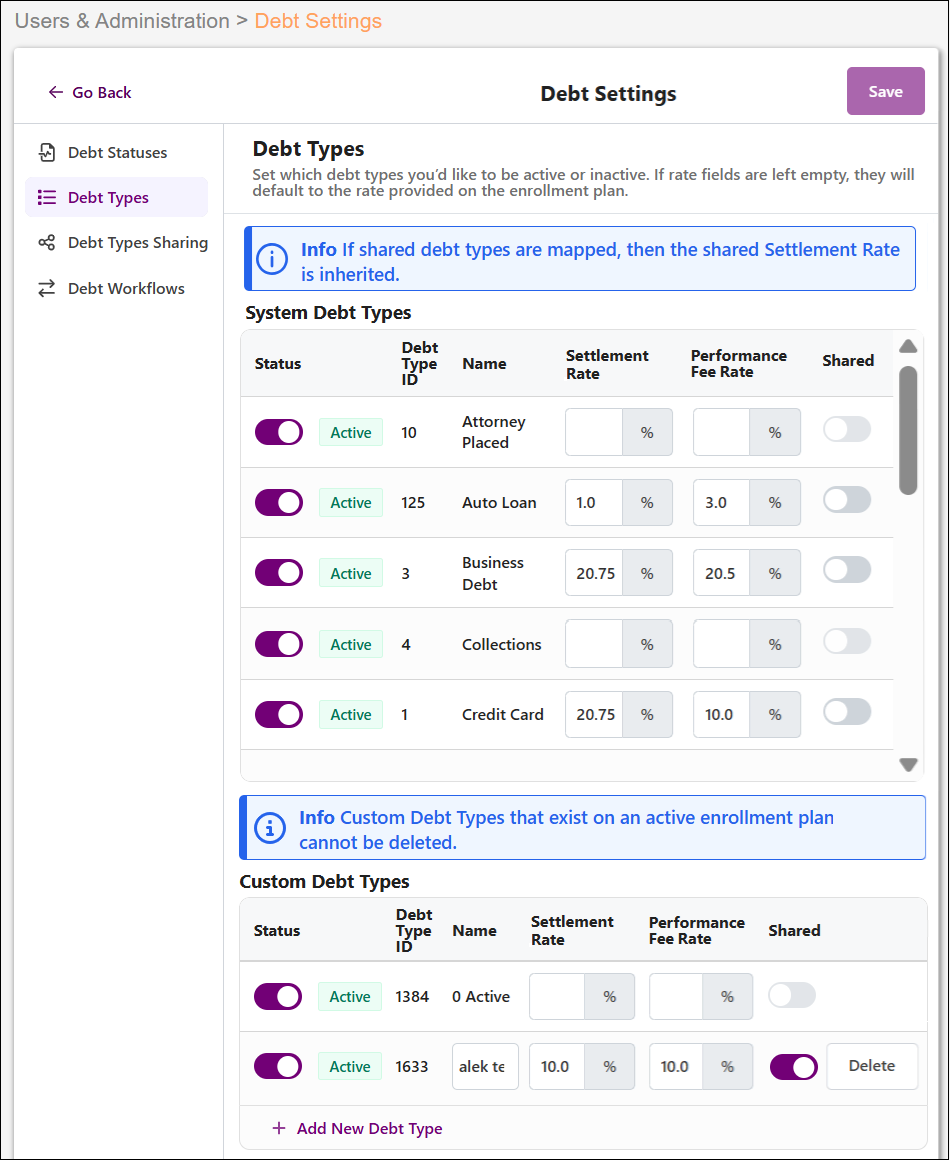Click Collections Performance Fee Rate field
Viewport: 950px width, 1160px height.
point(721,644)
